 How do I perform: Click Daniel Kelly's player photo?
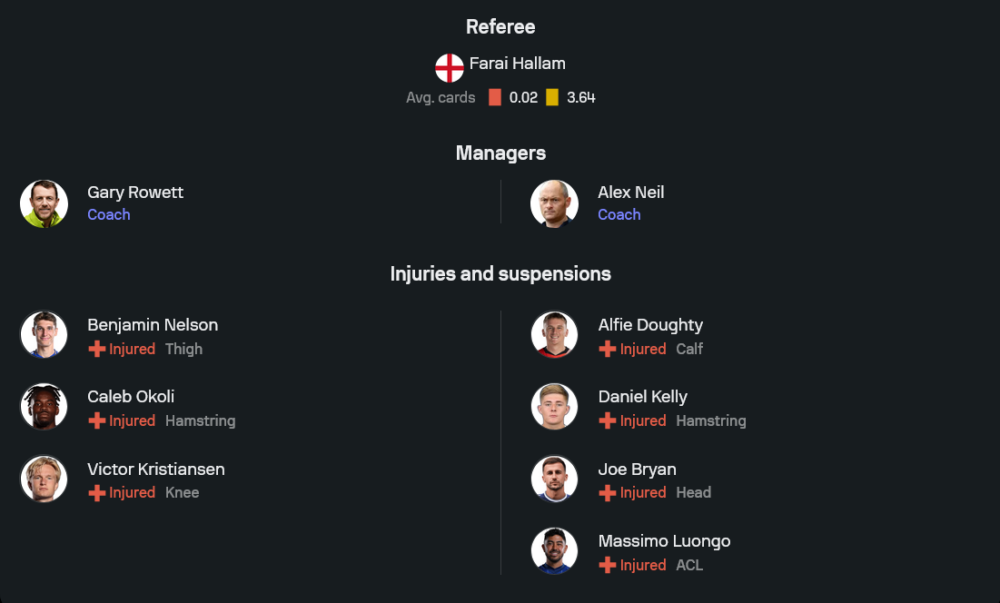[554, 407]
